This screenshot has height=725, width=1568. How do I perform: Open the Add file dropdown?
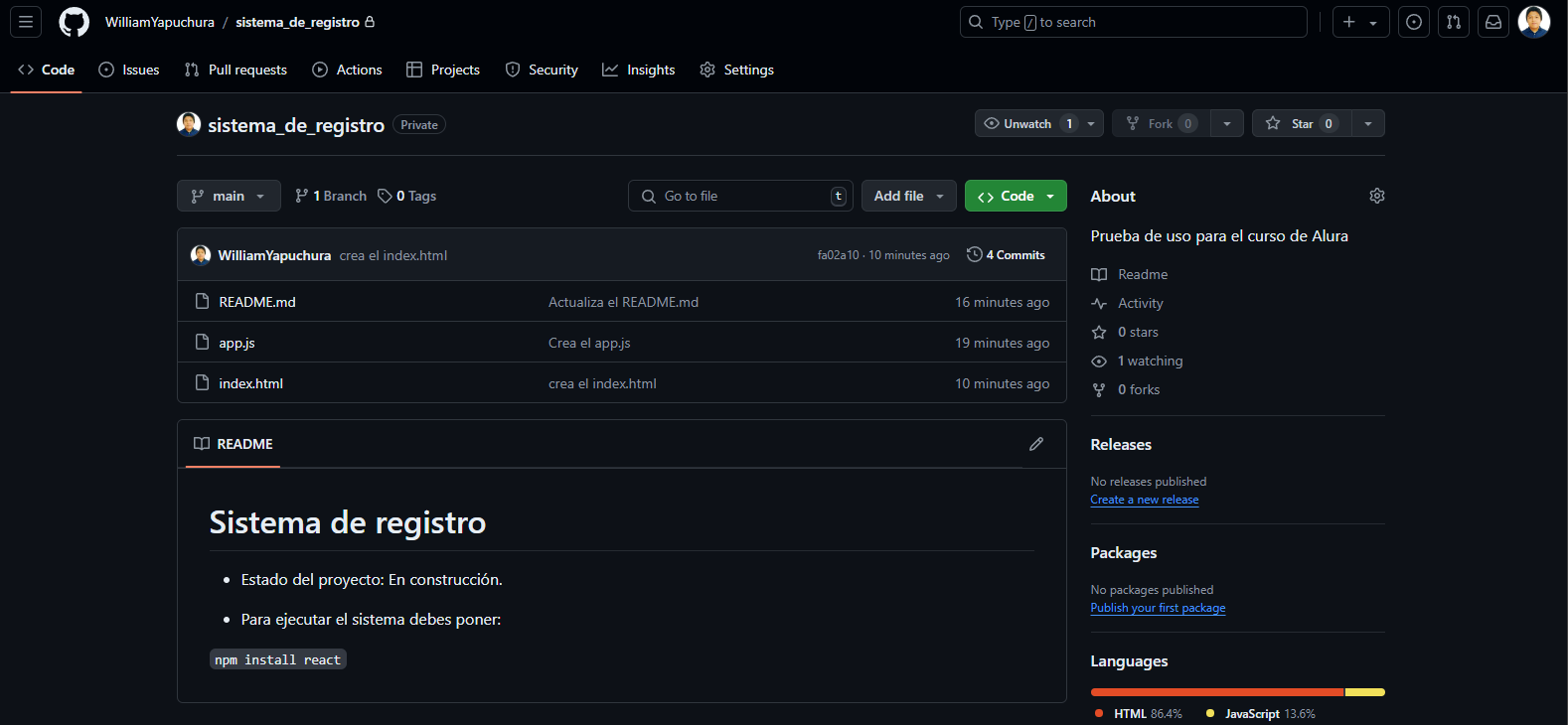908,196
